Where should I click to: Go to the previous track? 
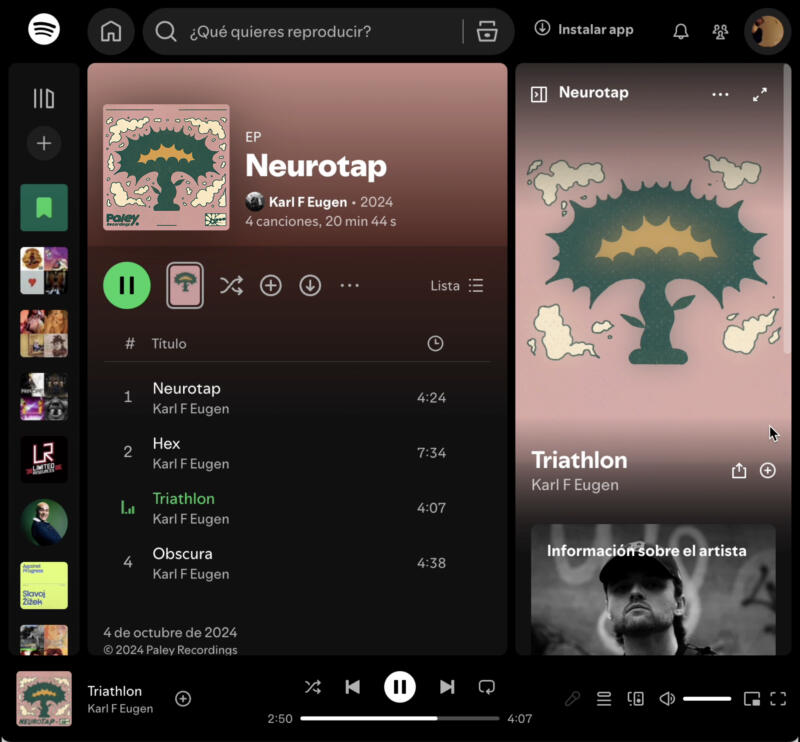(x=353, y=687)
